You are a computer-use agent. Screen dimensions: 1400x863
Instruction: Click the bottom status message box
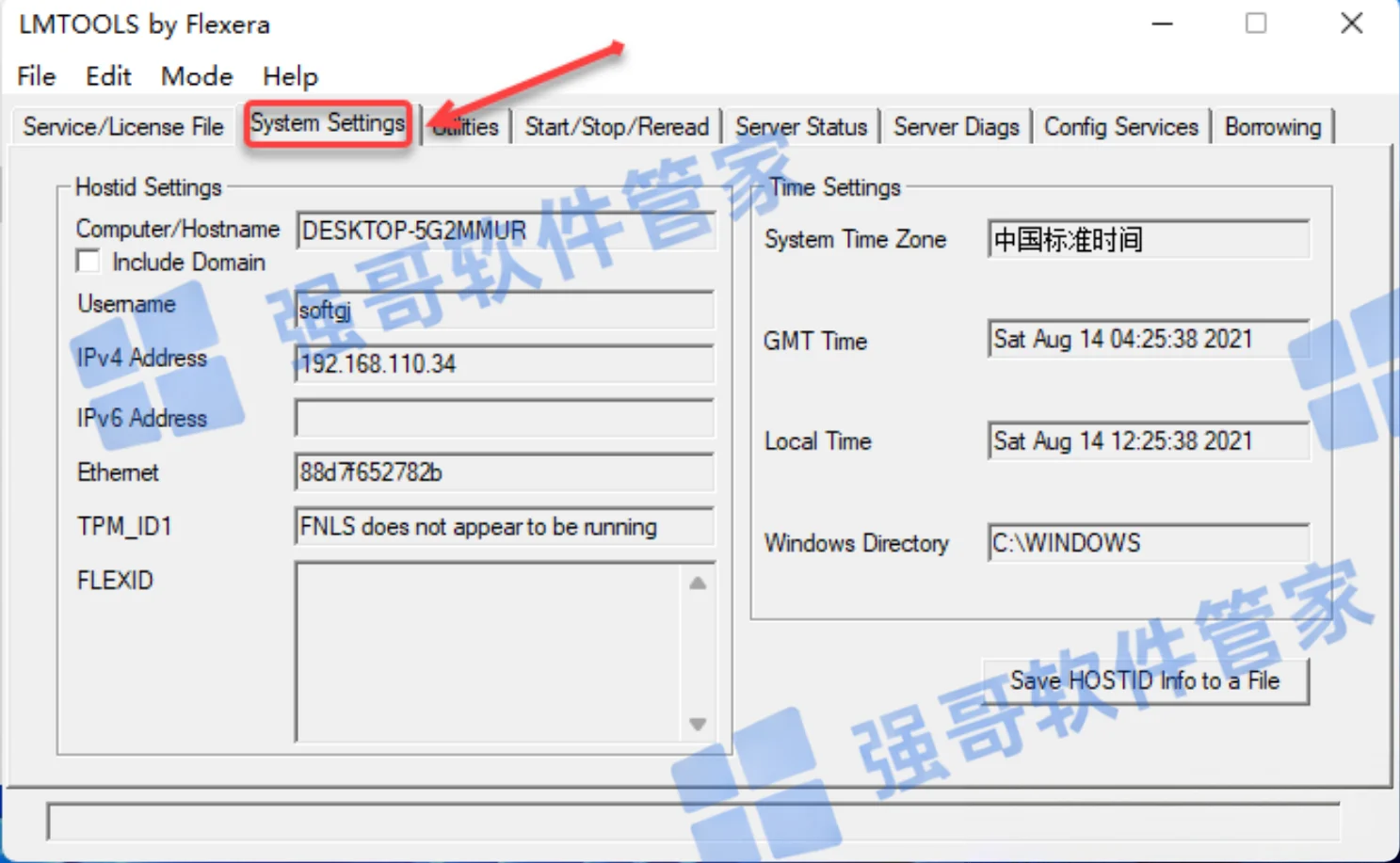pos(694,821)
